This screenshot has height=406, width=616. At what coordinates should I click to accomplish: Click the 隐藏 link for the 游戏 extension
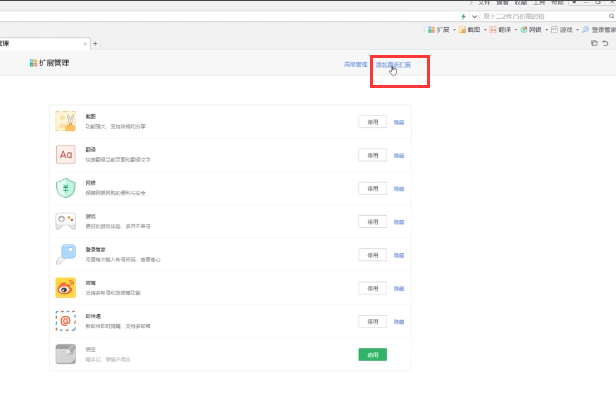click(399, 222)
